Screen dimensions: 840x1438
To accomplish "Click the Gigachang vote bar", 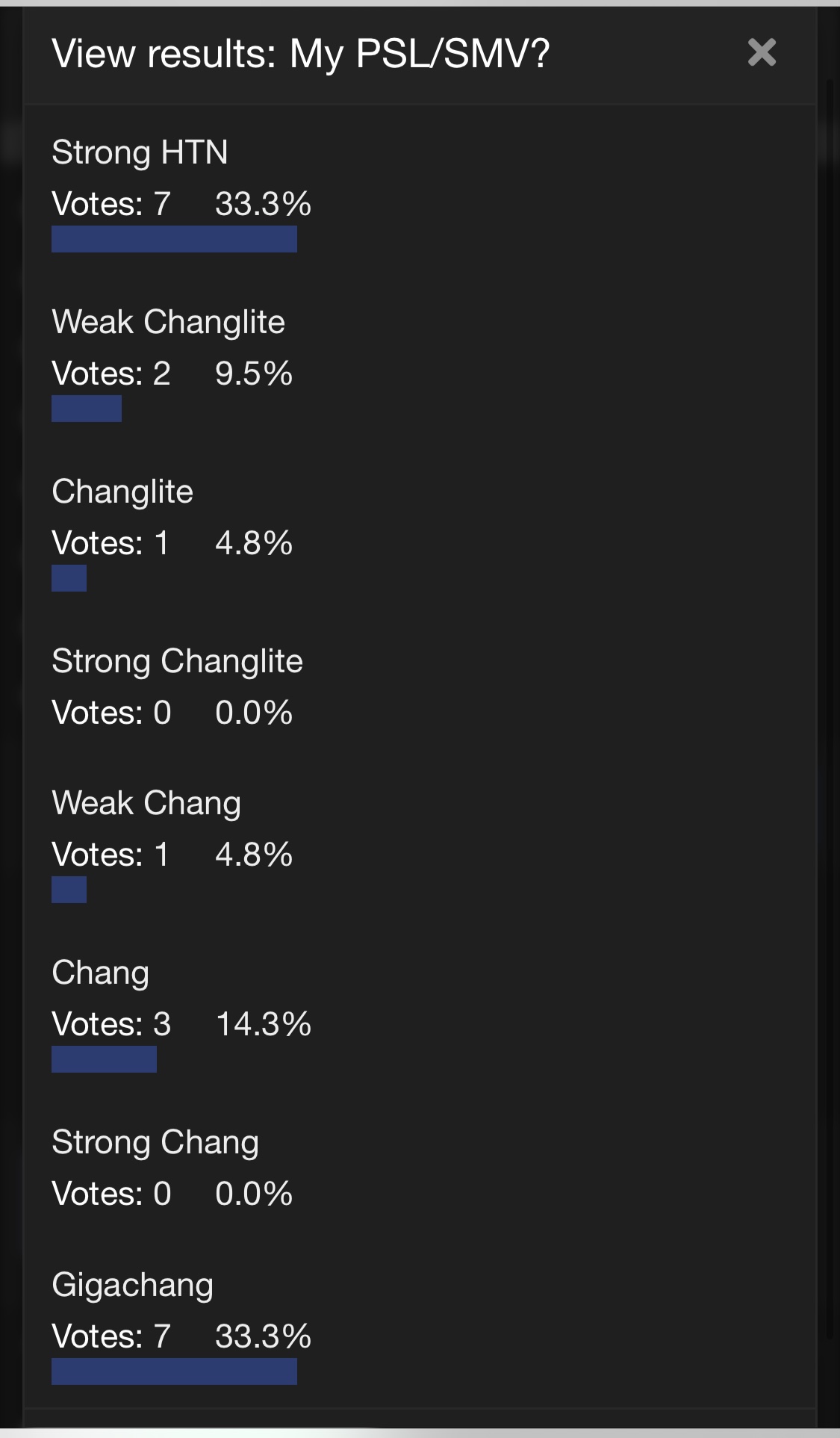I will click(174, 1372).
